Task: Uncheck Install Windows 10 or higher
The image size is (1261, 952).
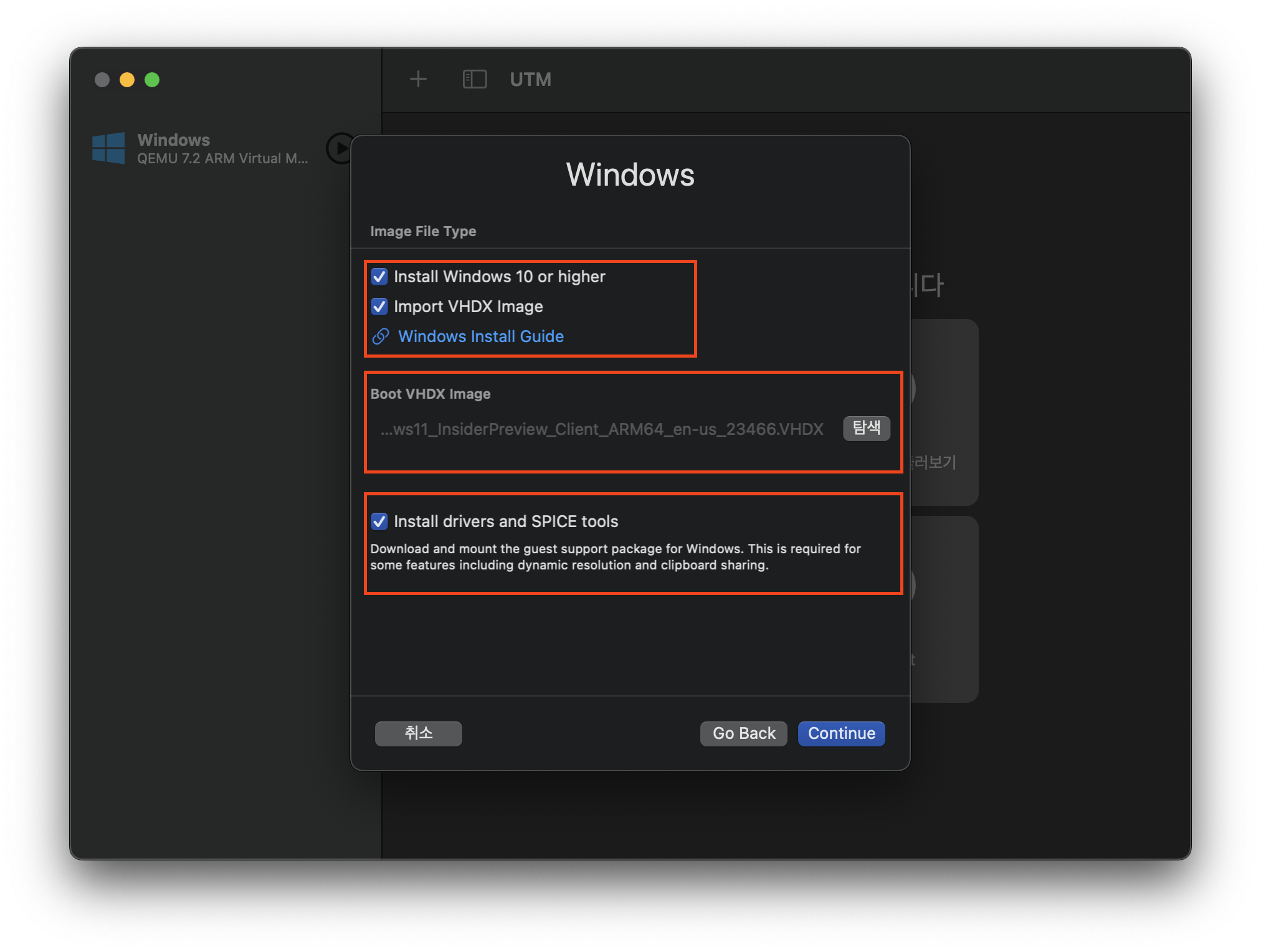Action: pos(379,277)
